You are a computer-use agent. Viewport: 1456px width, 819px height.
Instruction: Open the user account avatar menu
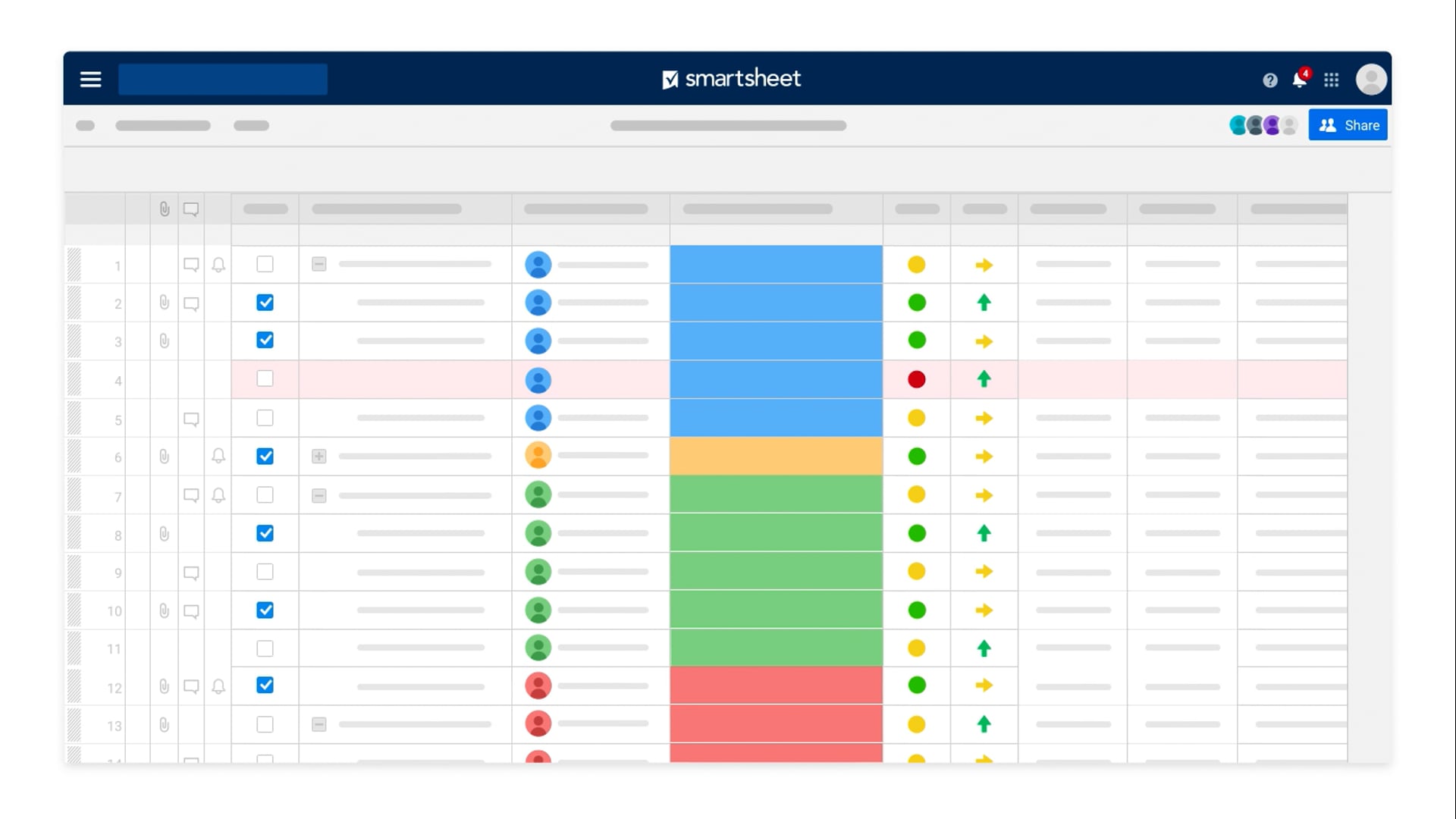point(1371,79)
